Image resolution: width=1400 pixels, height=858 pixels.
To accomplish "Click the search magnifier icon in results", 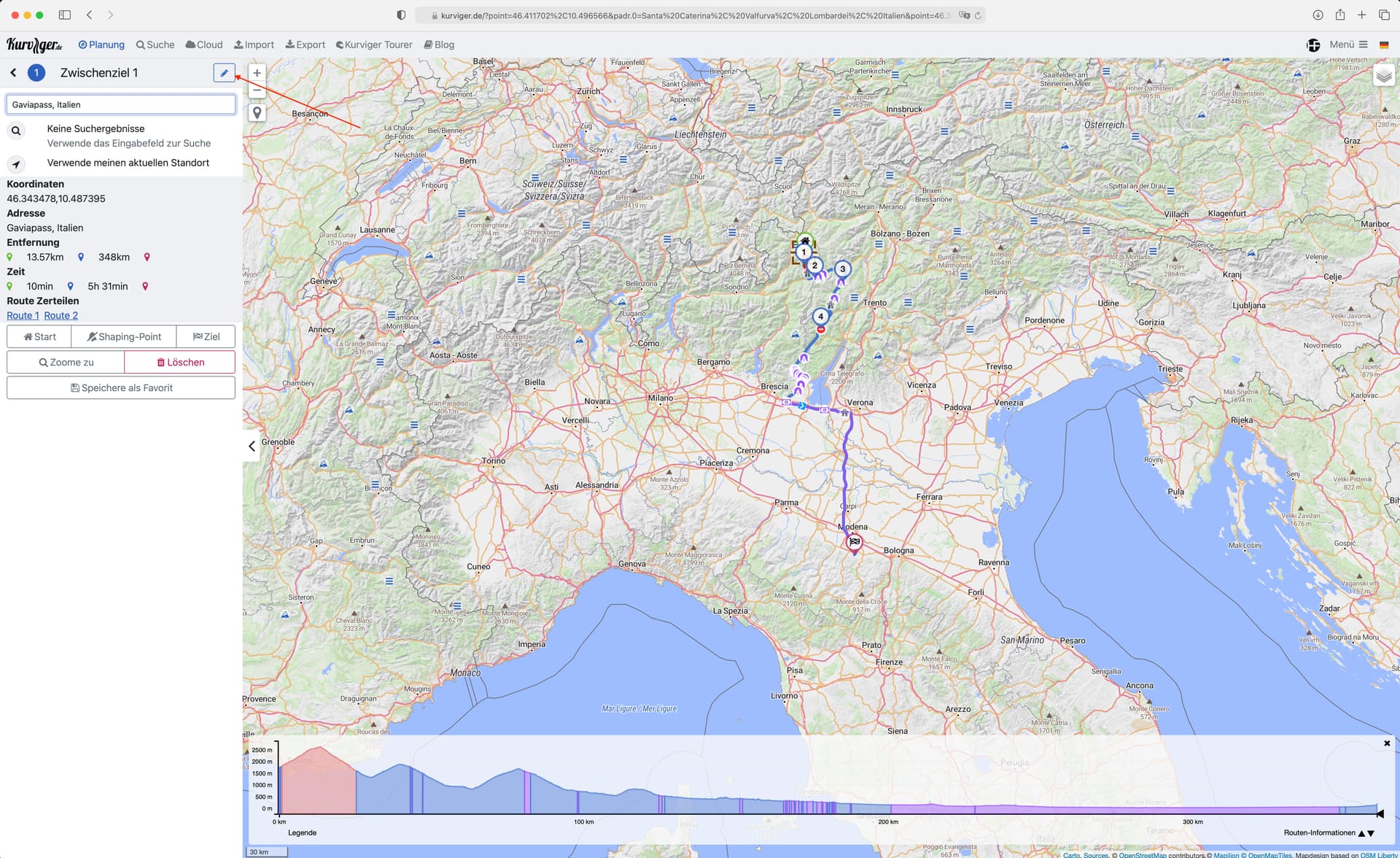I will tap(15, 131).
